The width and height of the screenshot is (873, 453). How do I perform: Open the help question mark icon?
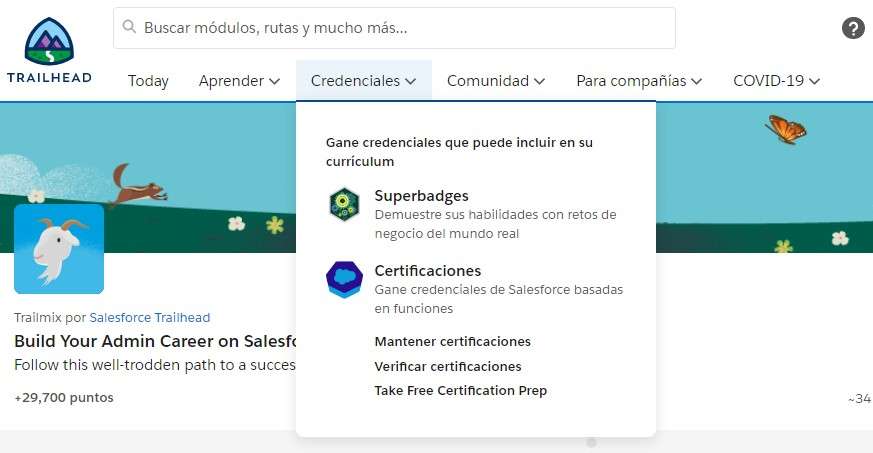tap(853, 28)
